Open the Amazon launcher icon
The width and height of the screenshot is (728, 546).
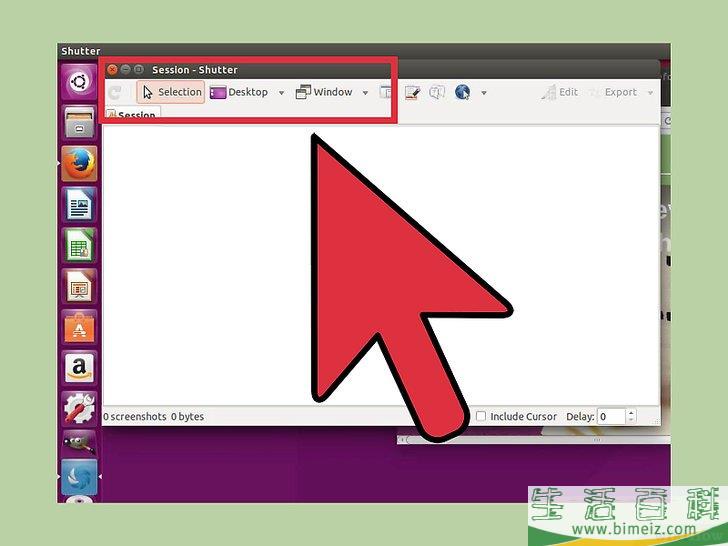click(79, 368)
